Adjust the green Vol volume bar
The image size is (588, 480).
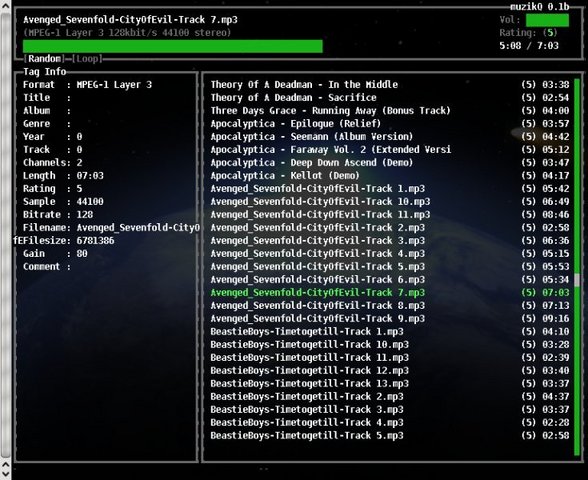pyautogui.click(x=547, y=20)
